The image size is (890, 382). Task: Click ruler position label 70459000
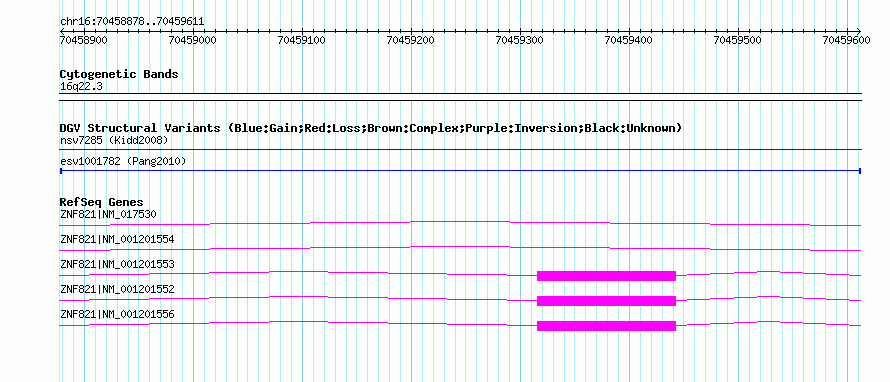click(192, 40)
